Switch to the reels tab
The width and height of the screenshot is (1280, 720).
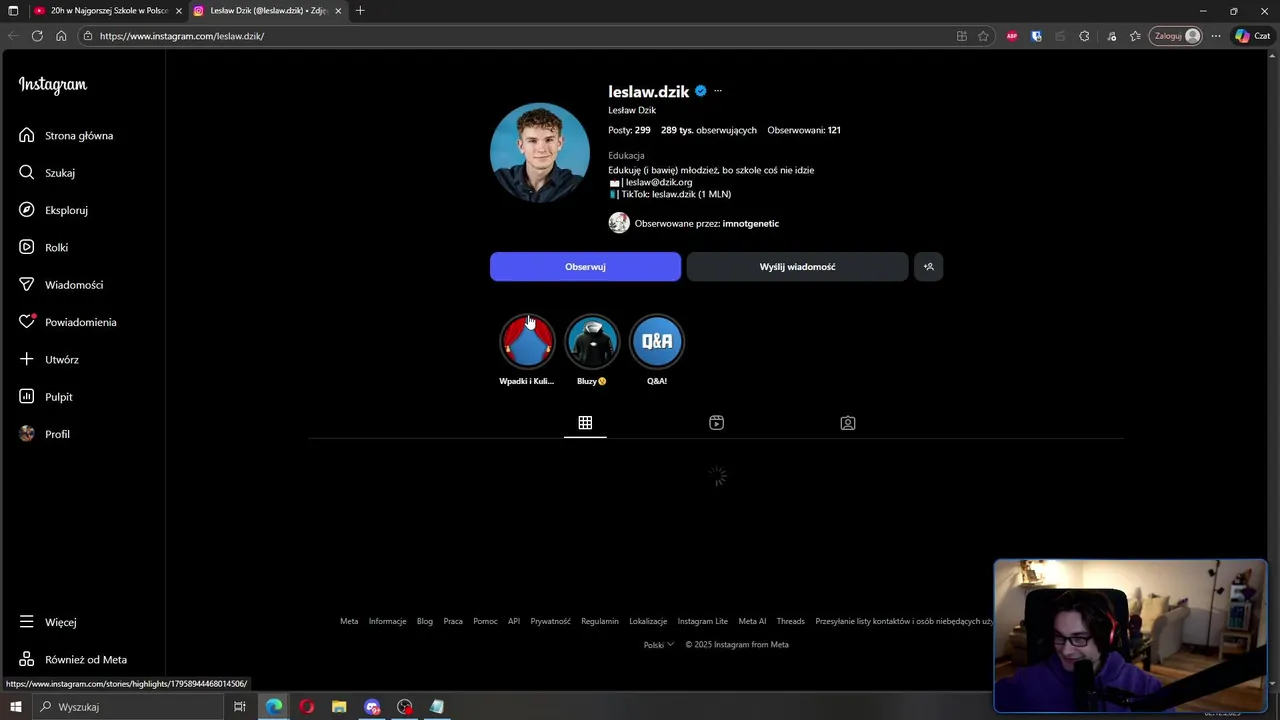click(716, 423)
